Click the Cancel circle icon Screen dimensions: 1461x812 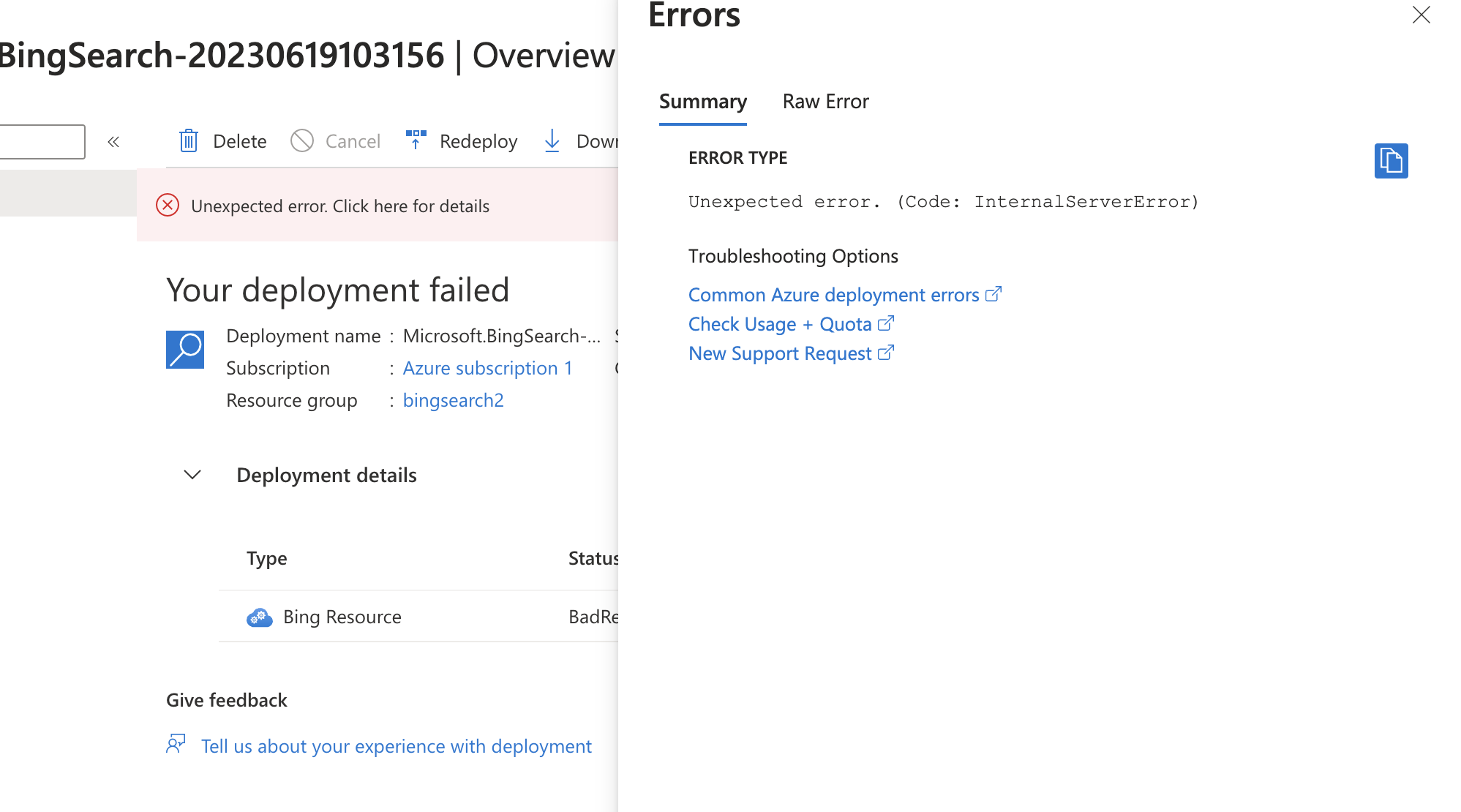click(x=302, y=140)
